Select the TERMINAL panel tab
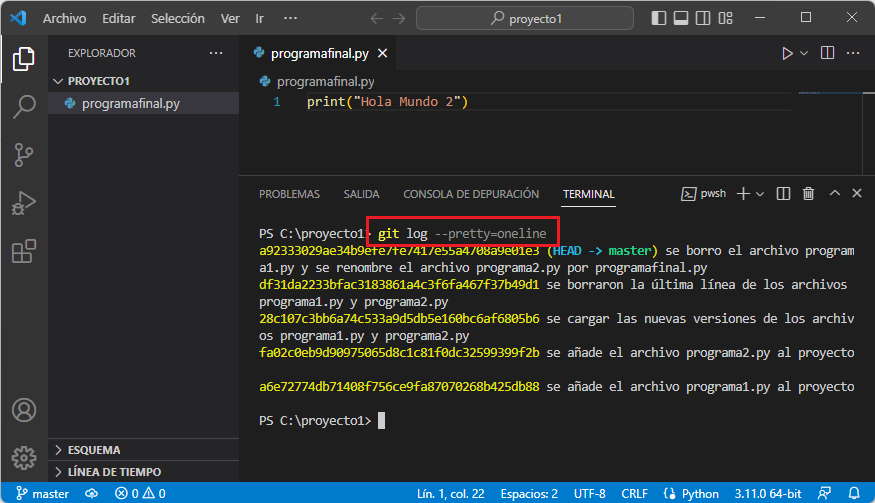 click(x=588, y=194)
